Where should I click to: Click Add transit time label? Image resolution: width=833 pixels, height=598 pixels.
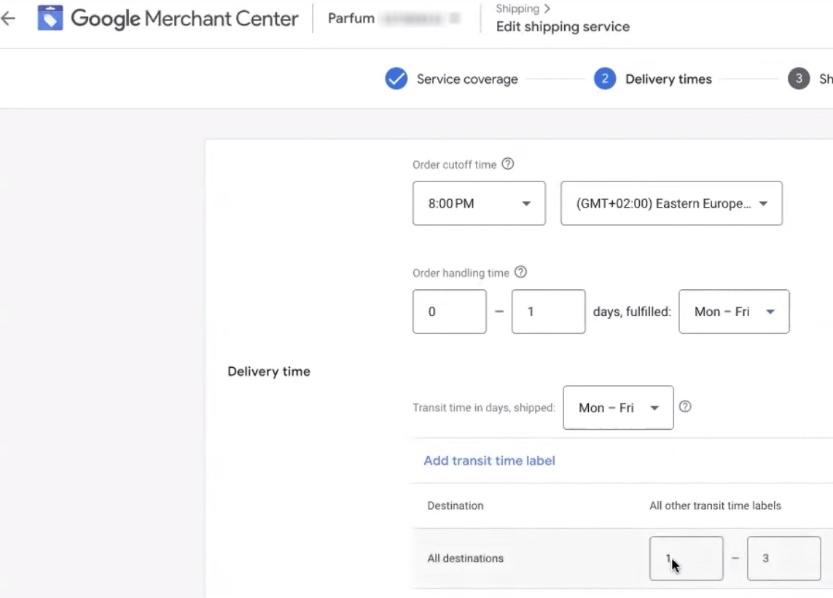[489, 461]
